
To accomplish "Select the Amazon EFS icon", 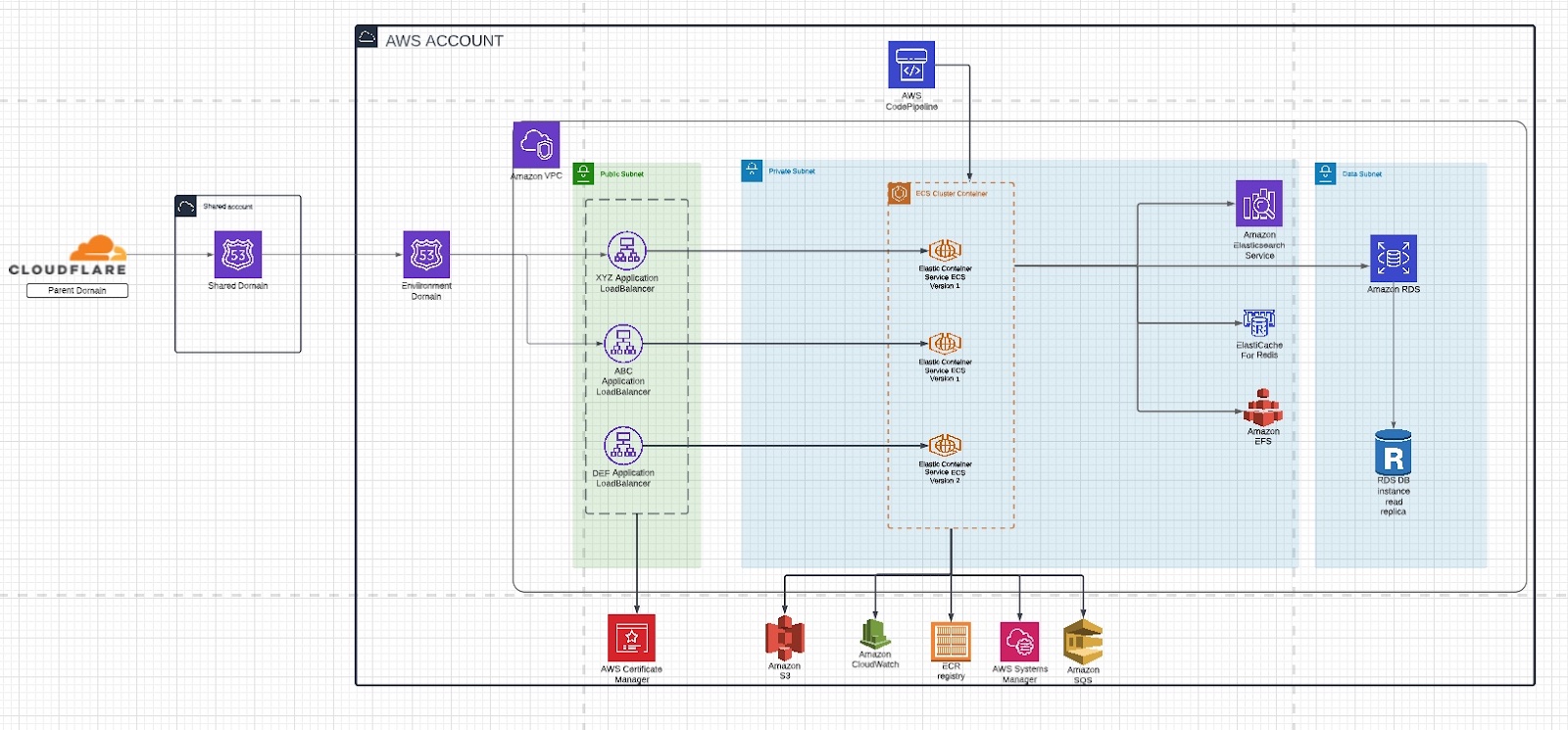I will pyautogui.click(x=1263, y=407).
